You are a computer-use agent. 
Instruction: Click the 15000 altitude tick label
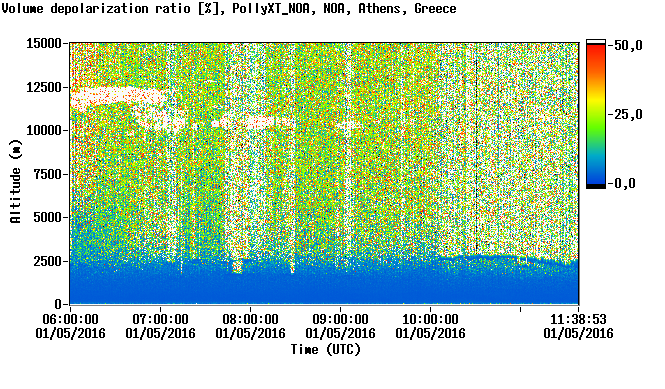44,43
